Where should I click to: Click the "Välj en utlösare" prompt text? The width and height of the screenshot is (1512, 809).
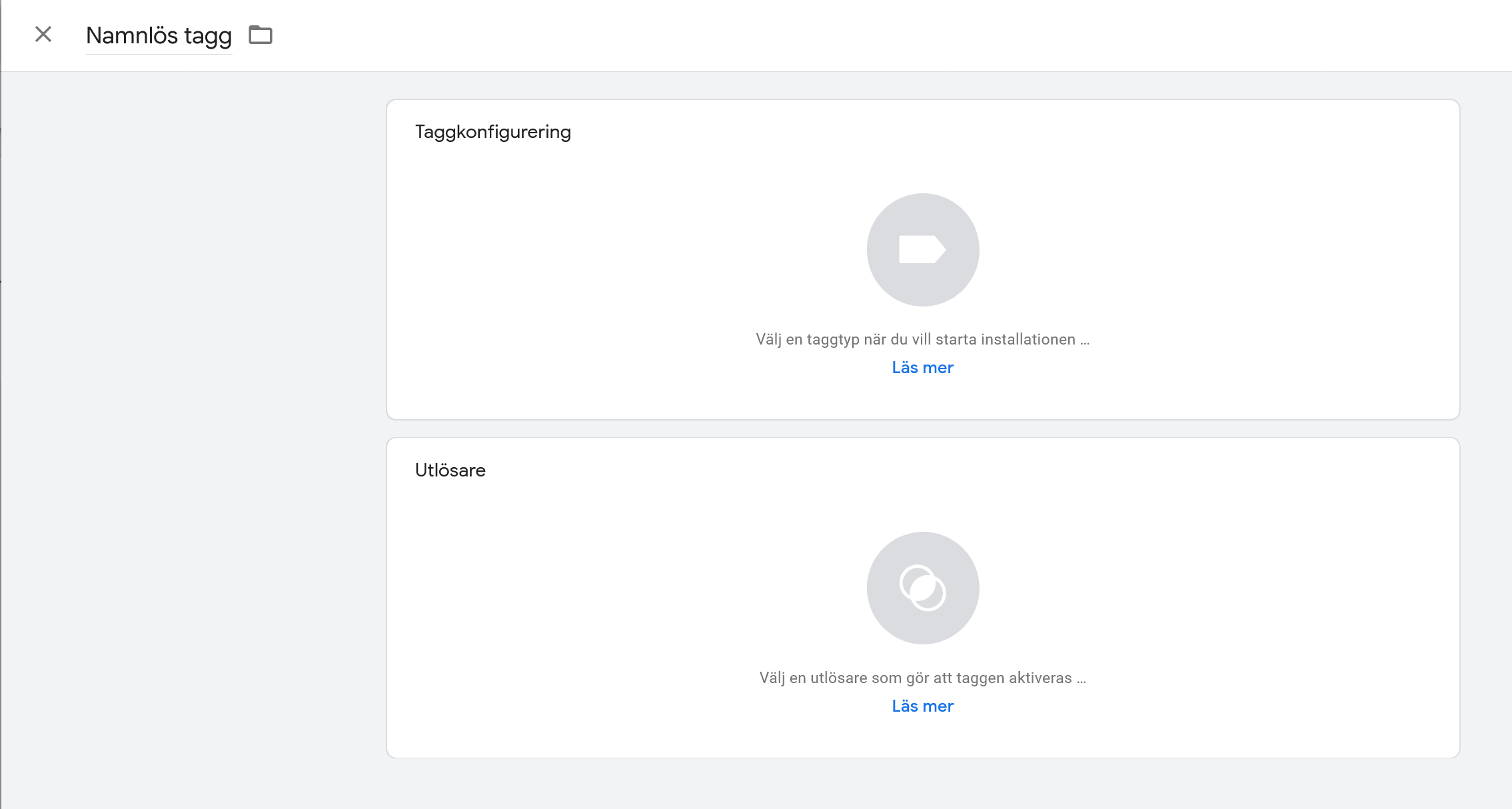pyautogui.click(x=922, y=677)
